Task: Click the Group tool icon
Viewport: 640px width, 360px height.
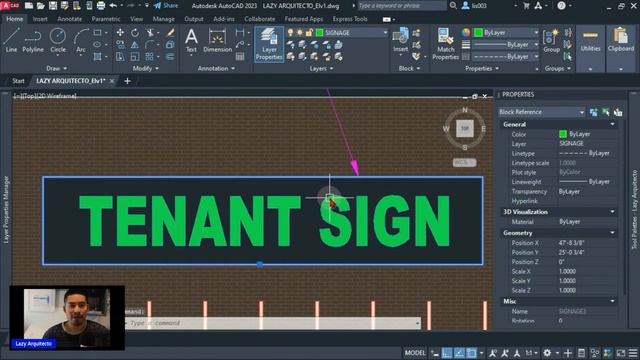Action: (551, 41)
